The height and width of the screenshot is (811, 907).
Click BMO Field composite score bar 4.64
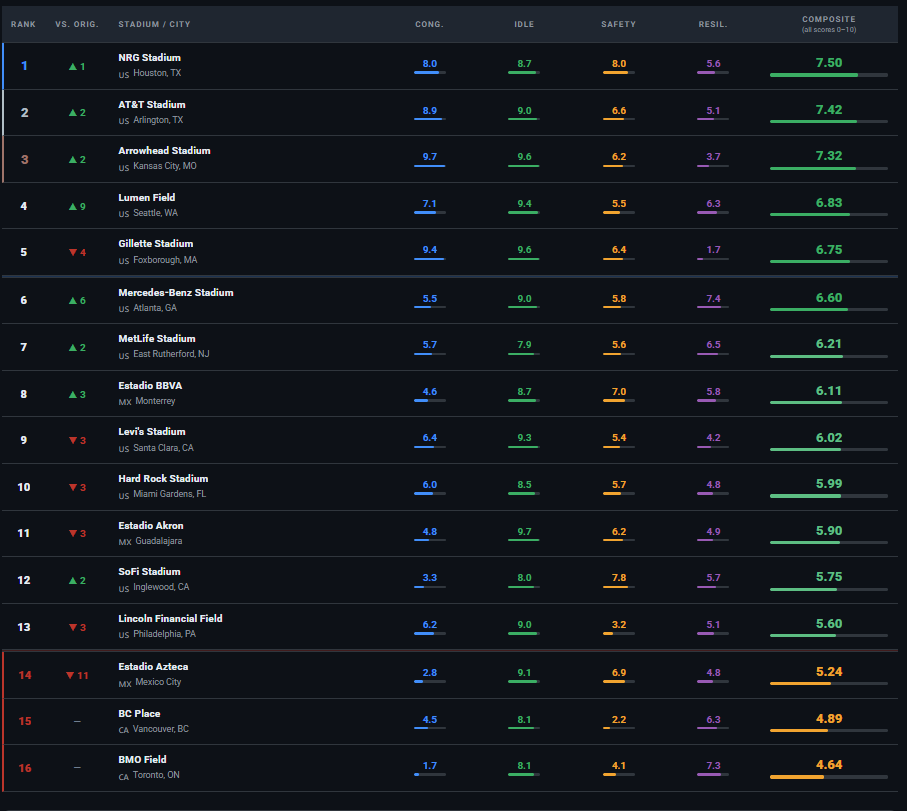[x=828, y=777]
